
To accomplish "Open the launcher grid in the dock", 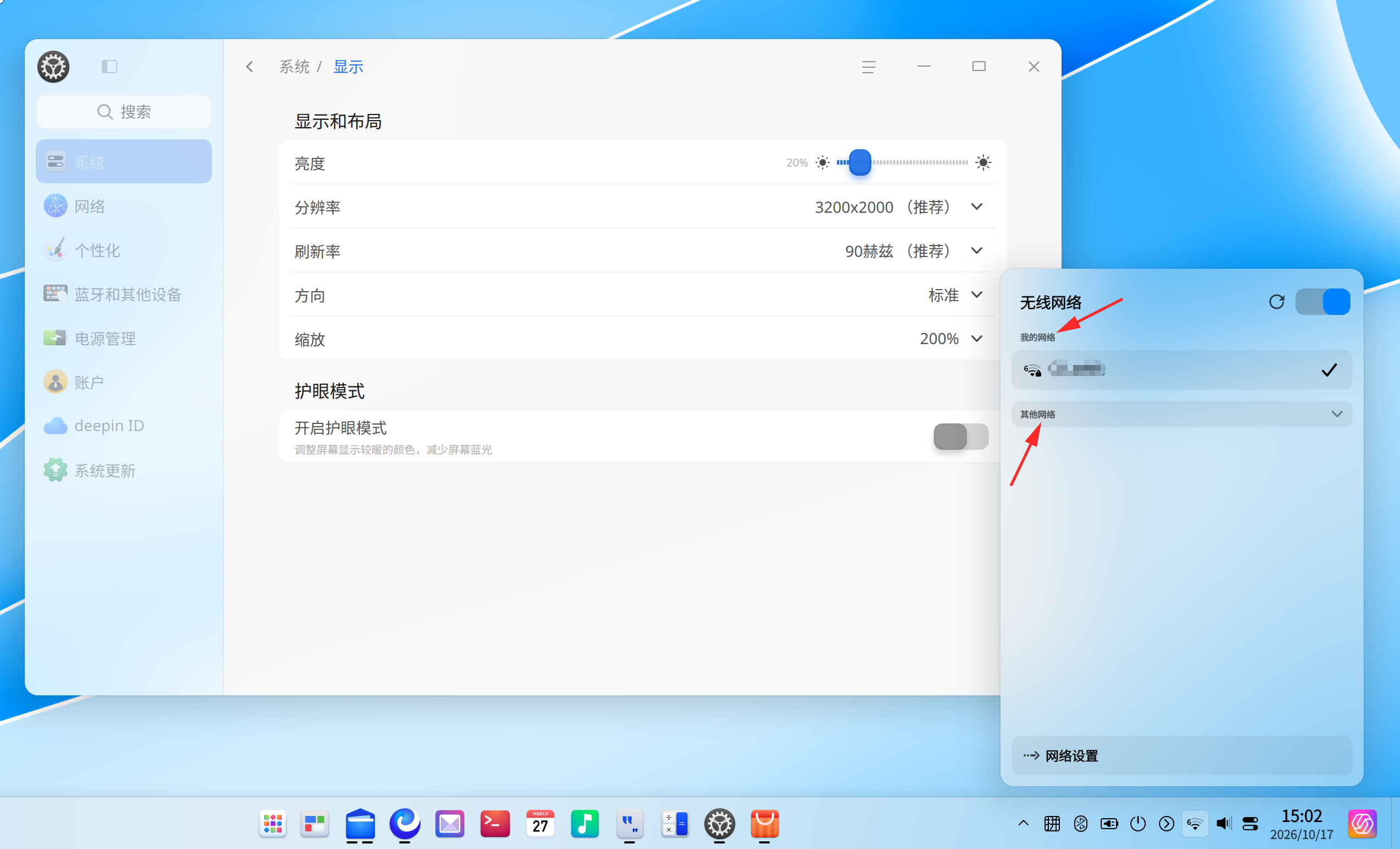I will (x=273, y=824).
